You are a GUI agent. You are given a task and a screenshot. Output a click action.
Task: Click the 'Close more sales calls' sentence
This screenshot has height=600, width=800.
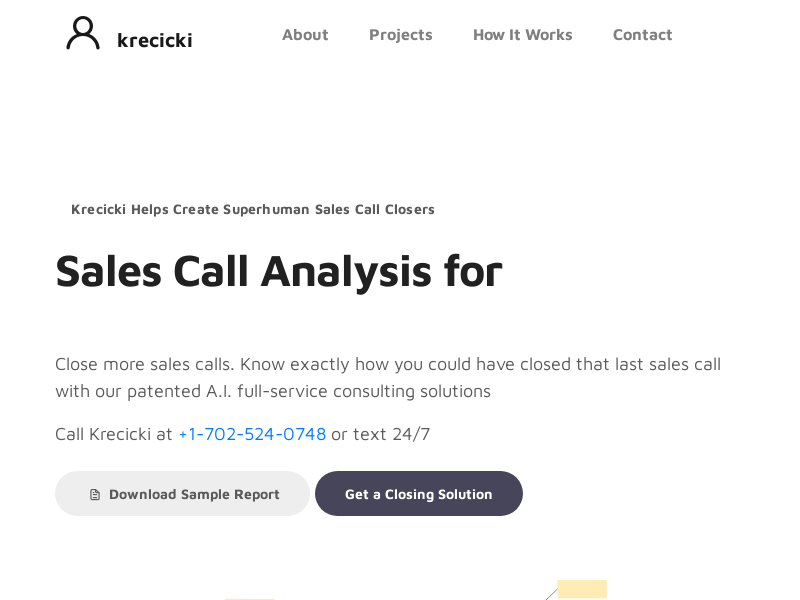pos(144,364)
